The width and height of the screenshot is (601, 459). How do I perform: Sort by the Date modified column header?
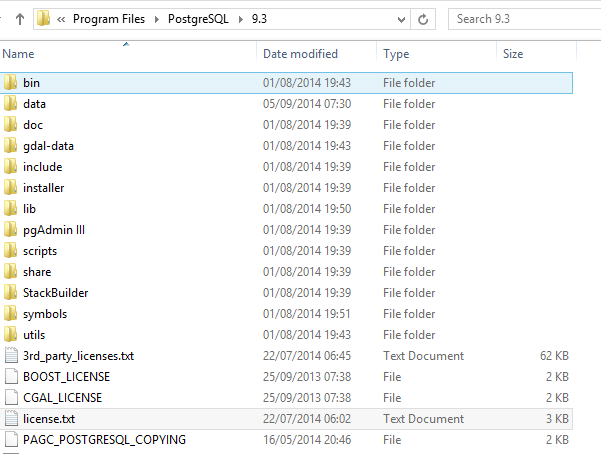300,54
